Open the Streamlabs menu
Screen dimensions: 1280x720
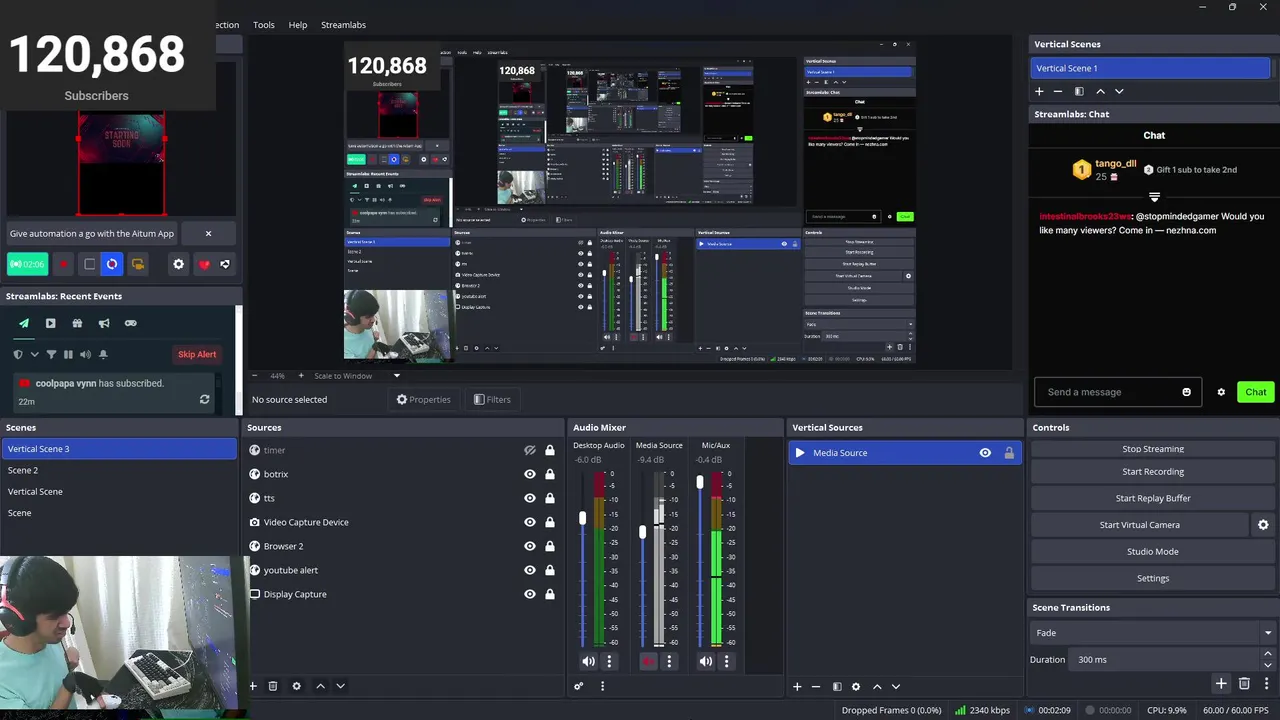coord(343,25)
